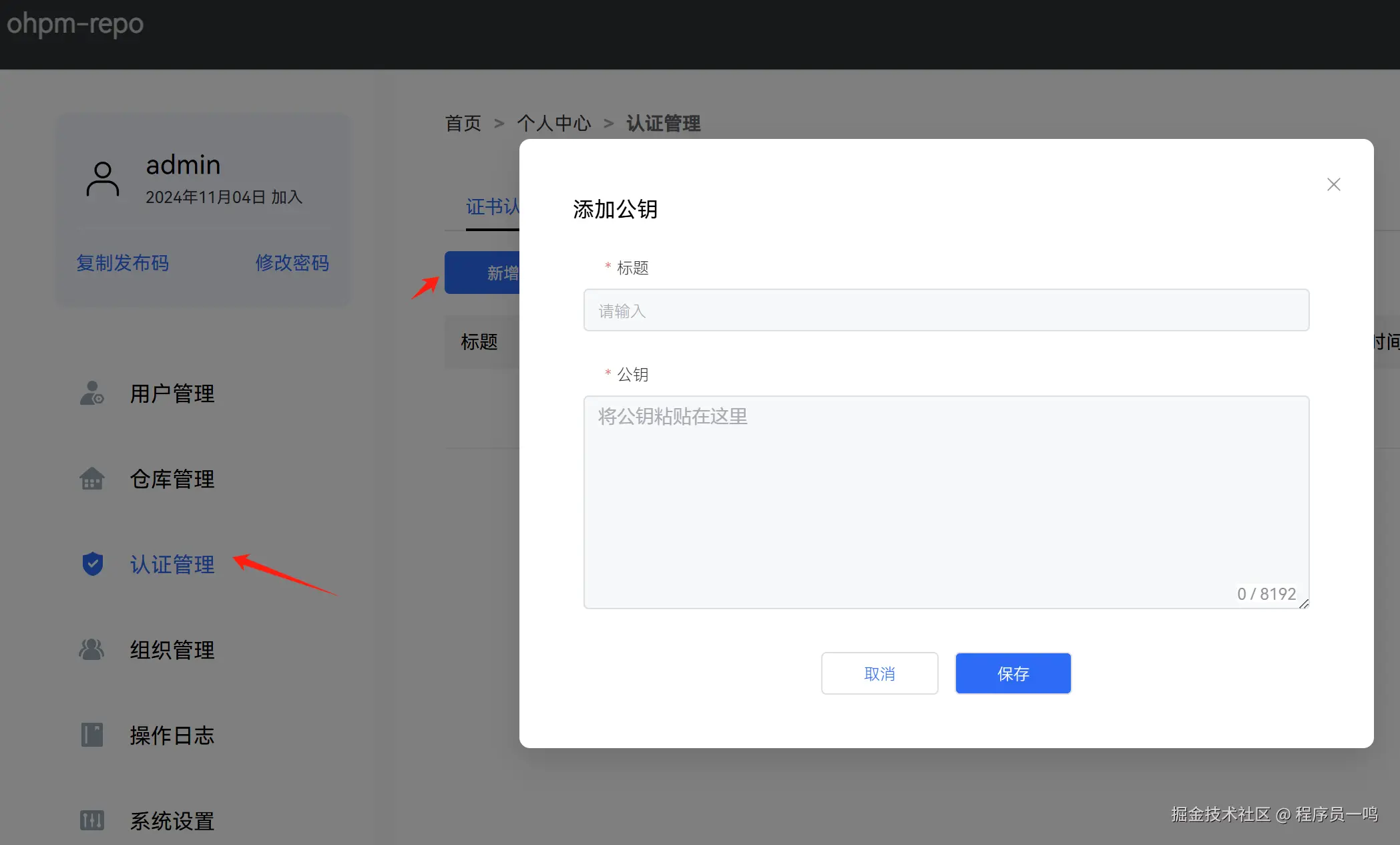This screenshot has height=845, width=1400.
Task: Open 用户管理 menu item
Action: [172, 394]
